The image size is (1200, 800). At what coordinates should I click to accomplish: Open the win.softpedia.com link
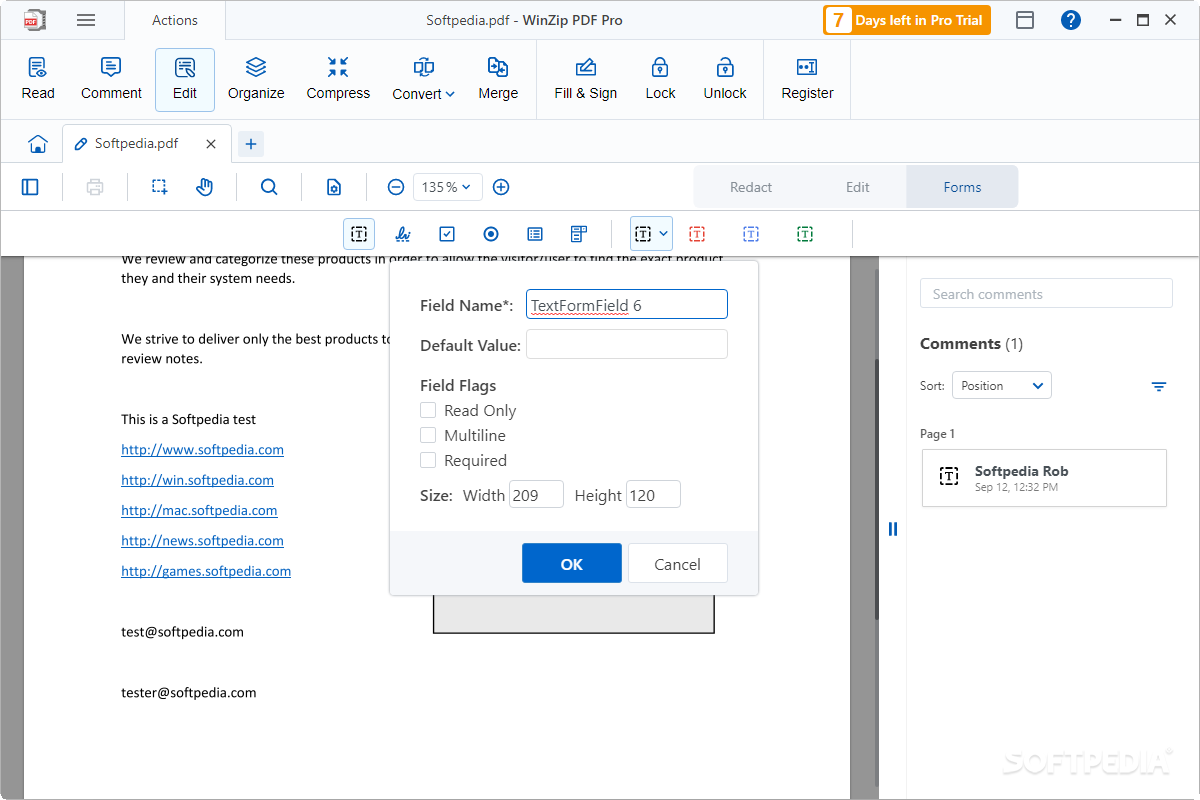click(198, 480)
